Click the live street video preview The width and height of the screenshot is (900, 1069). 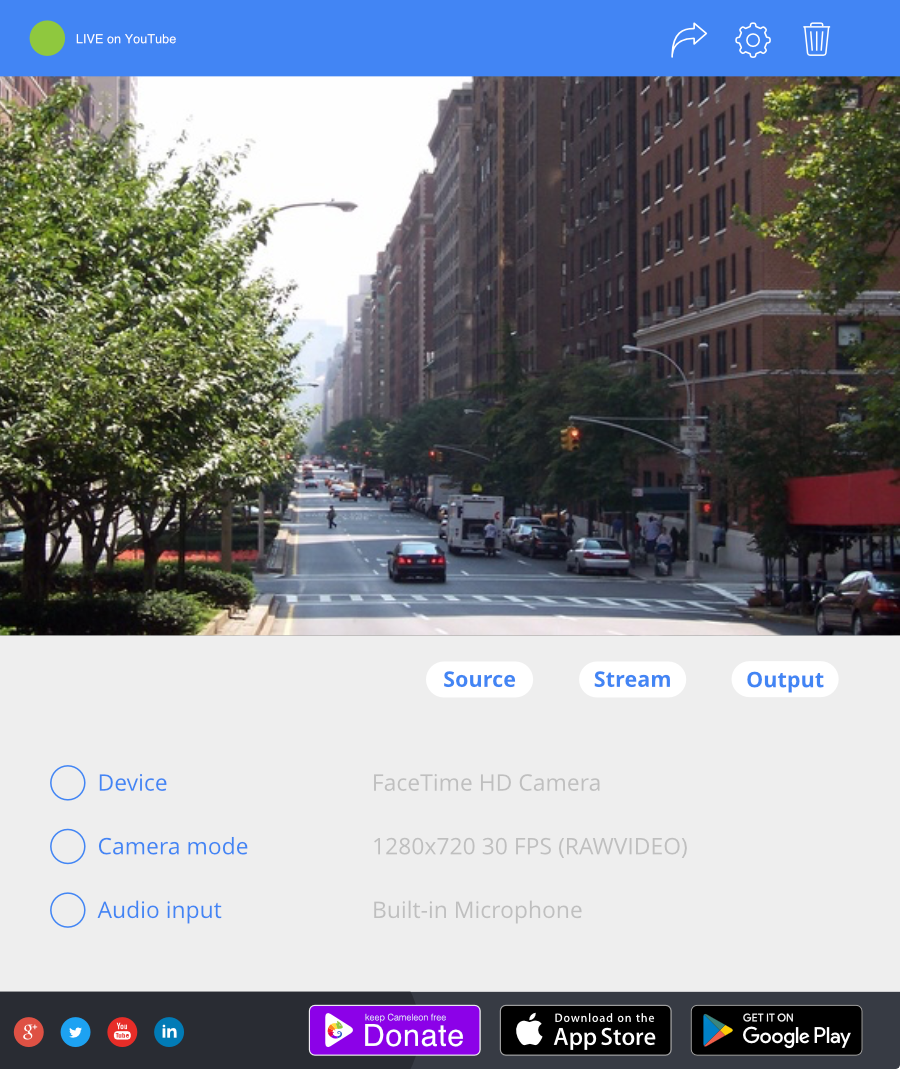coord(450,355)
